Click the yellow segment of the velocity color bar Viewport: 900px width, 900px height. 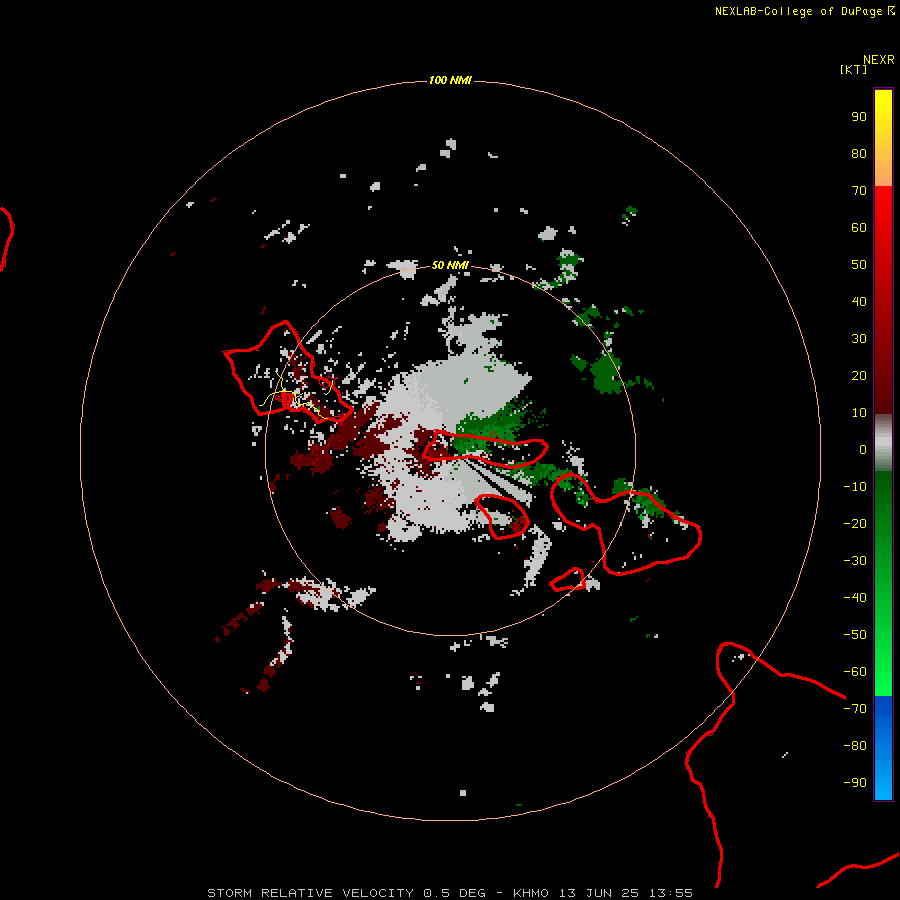coord(883,138)
